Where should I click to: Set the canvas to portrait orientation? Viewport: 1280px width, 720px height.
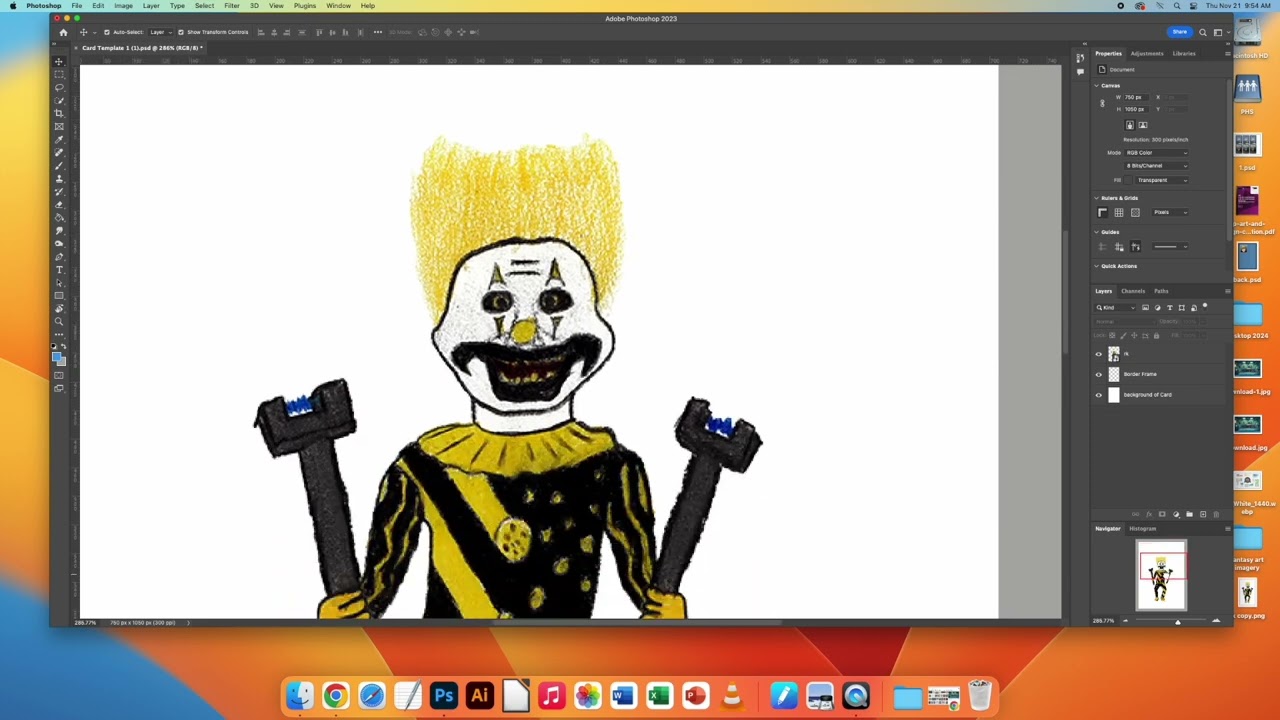tap(1130, 125)
